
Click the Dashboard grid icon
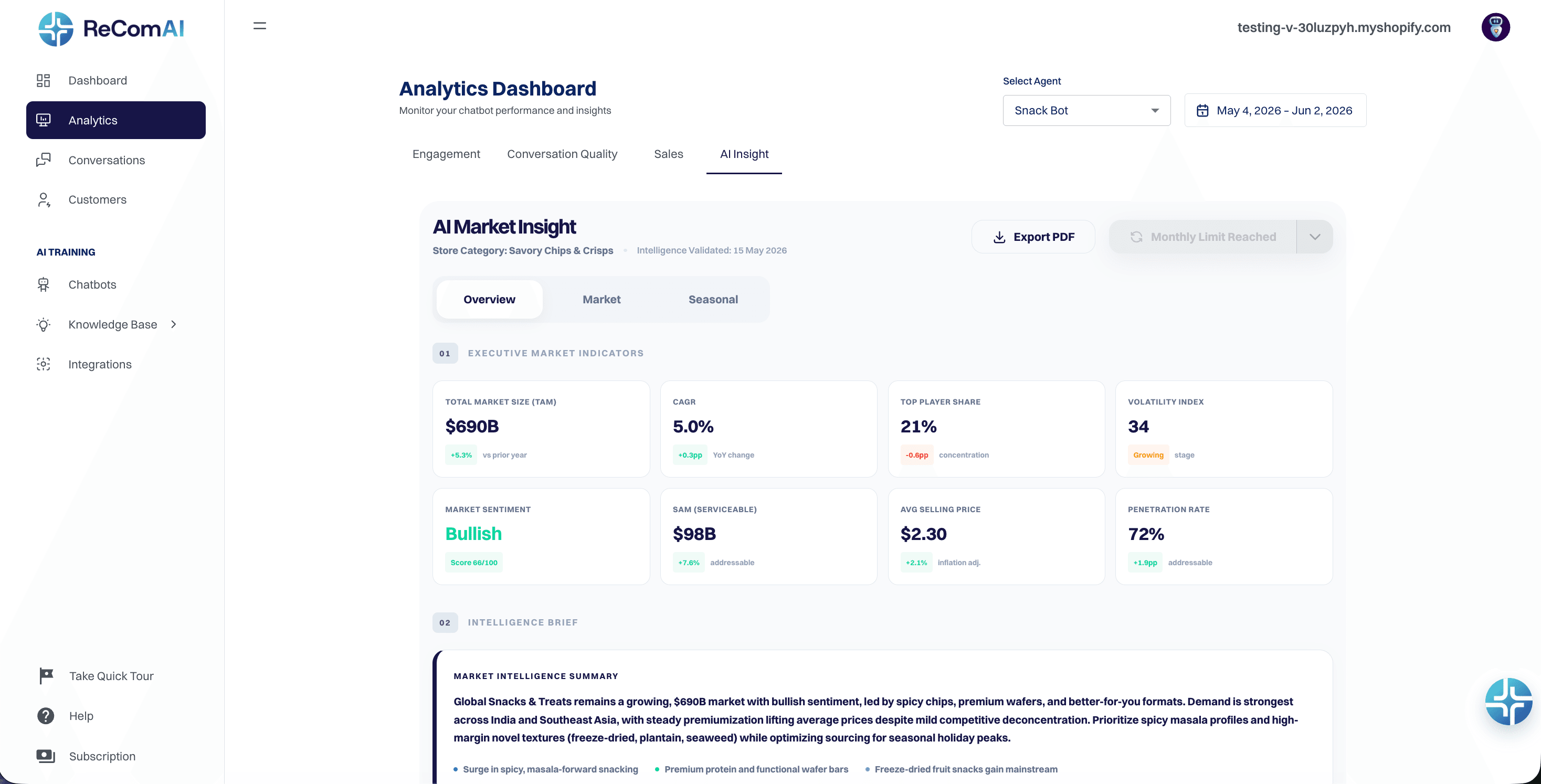(x=43, y=80)
